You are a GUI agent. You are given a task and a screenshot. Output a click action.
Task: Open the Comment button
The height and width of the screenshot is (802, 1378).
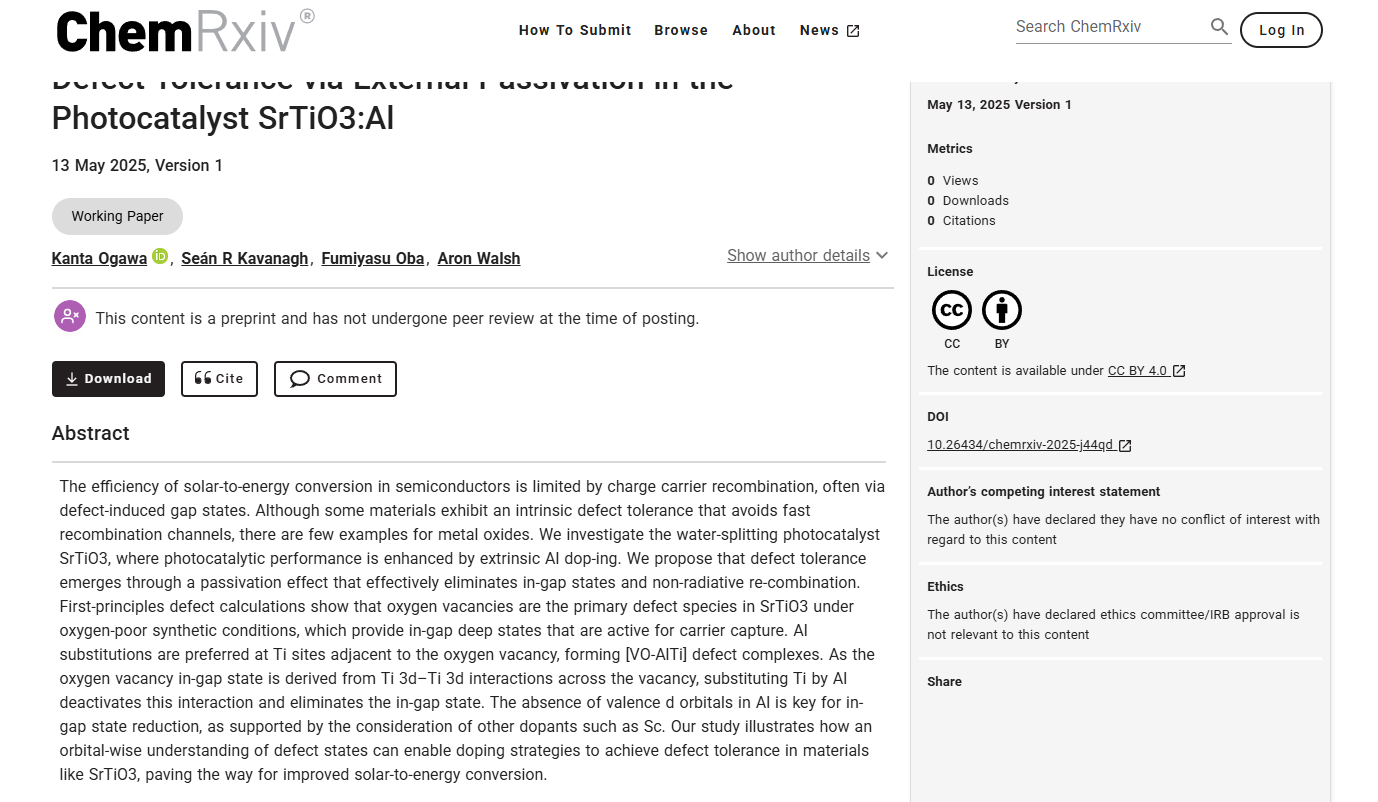coord(335,379)
